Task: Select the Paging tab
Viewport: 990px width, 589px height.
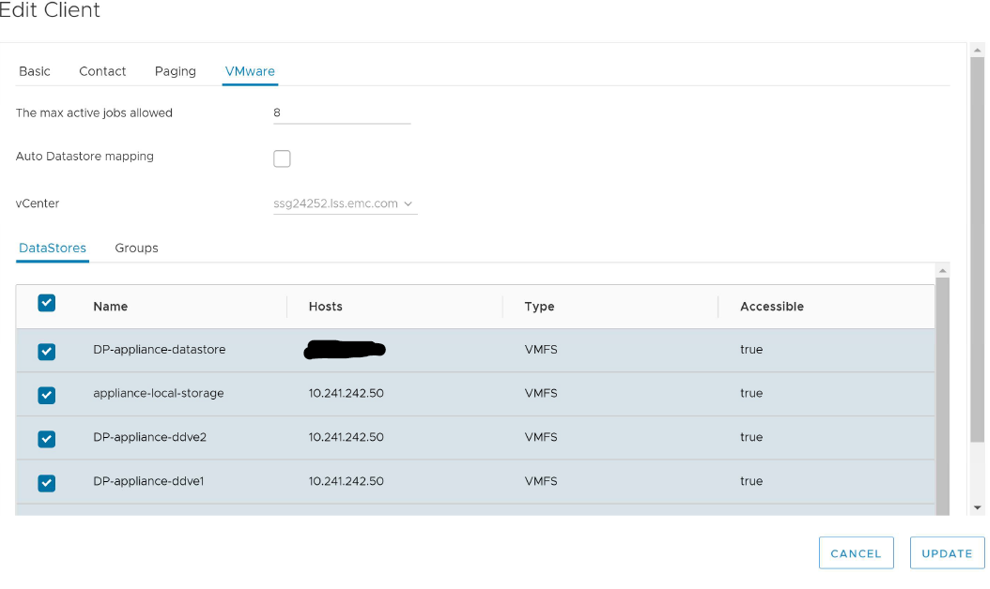Action: point(175,71)
